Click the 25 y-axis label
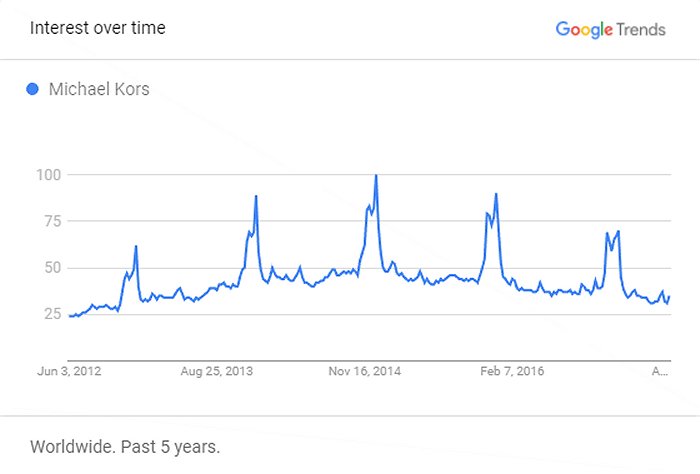The width and height of the screenshot is (700, 474). 51,314
